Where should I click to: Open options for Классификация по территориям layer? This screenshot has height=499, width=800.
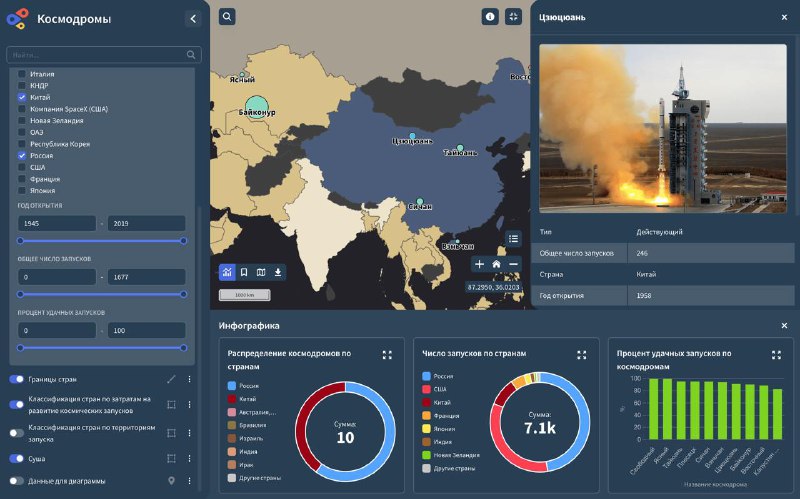tap(189, 433)
